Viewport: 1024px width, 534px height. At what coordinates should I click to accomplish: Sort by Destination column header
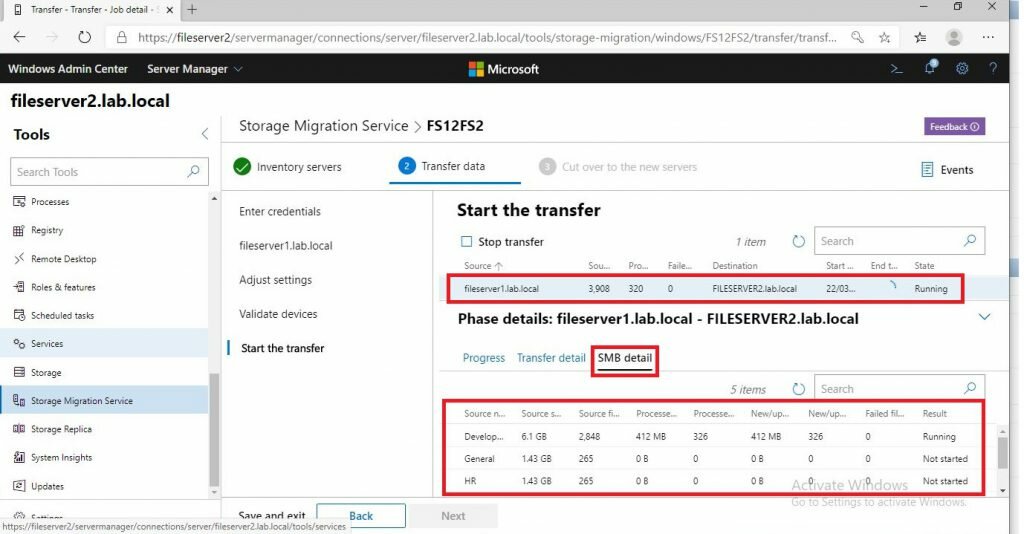point(735,266)
